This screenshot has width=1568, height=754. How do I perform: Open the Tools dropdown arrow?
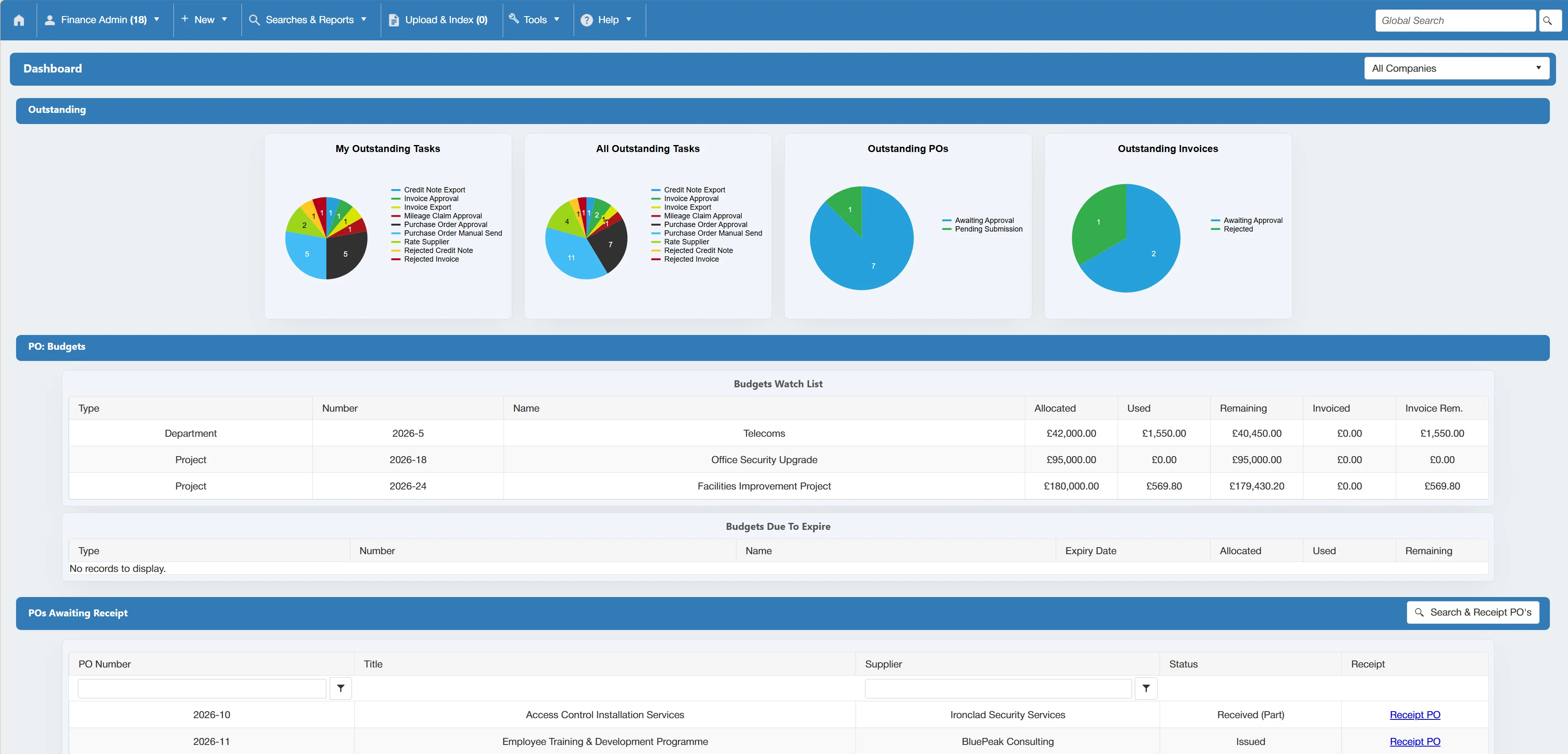[556, 19]
